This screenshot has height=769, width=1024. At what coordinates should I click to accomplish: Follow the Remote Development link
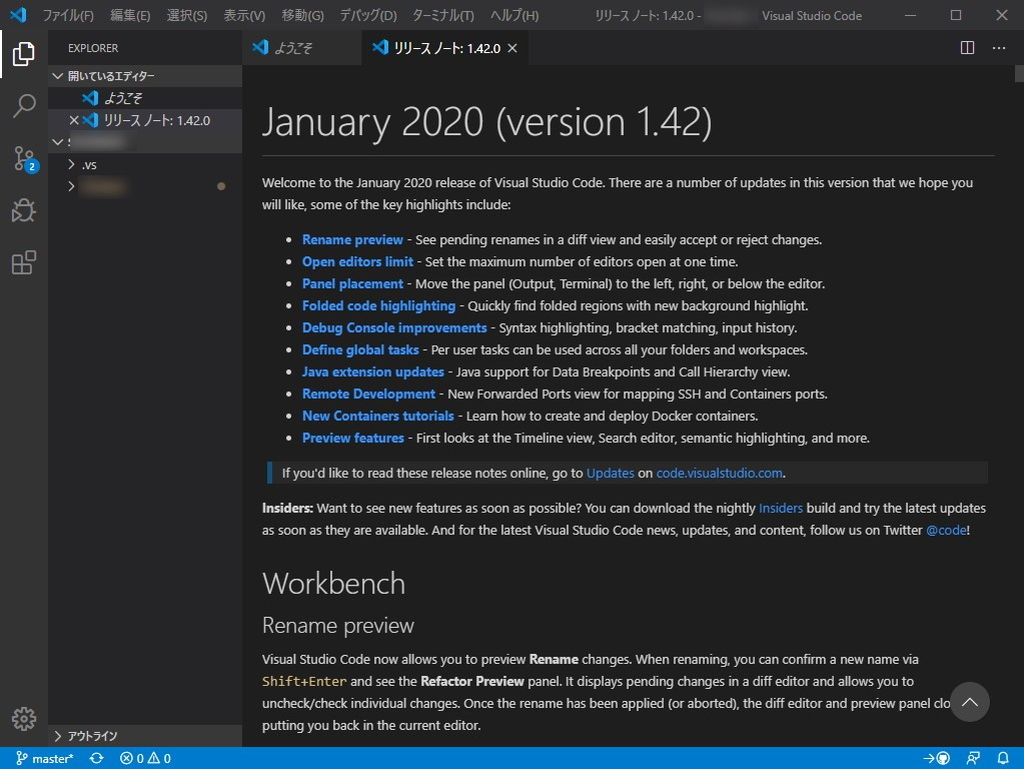(x=368, y=394)
